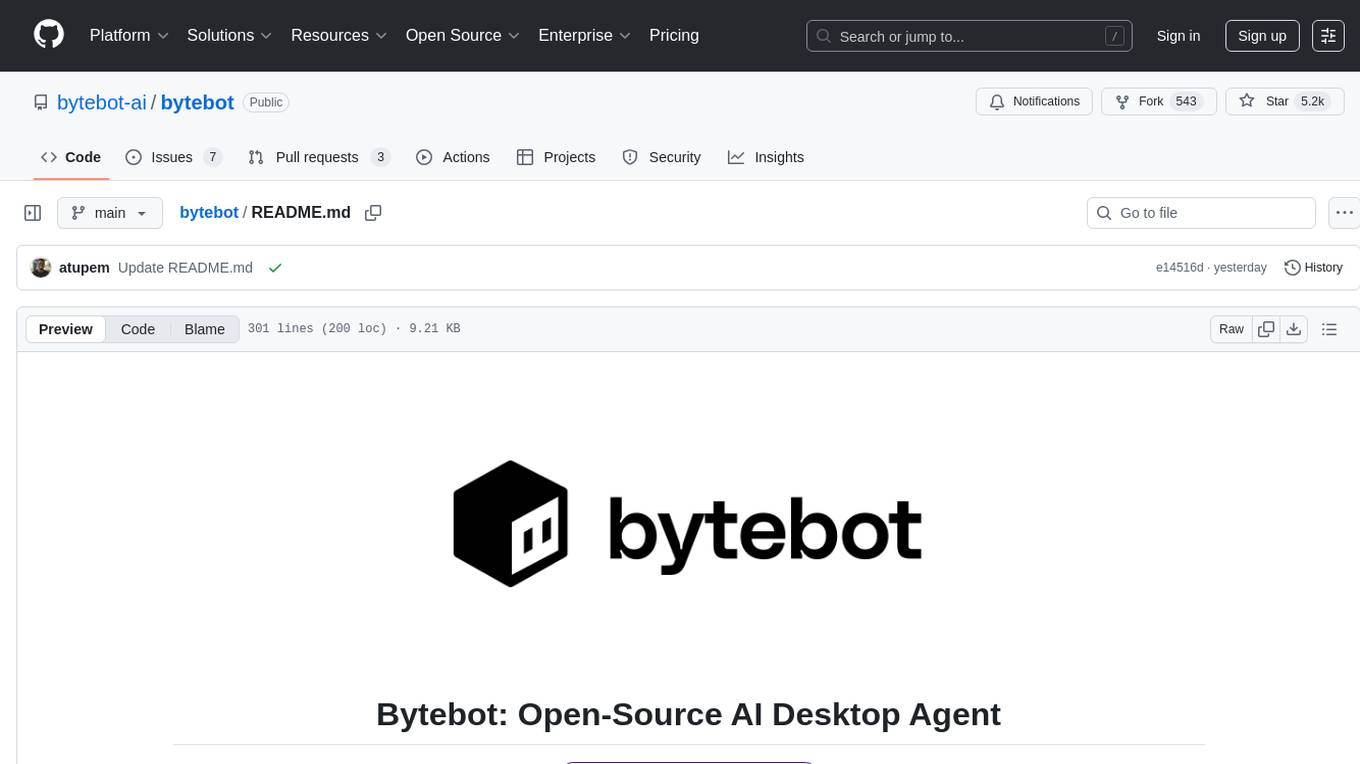Open the appearance settings icon in header
The width and height of the screenshot is (1360, 764).
pyautogui.click(x=1328, y=36)
